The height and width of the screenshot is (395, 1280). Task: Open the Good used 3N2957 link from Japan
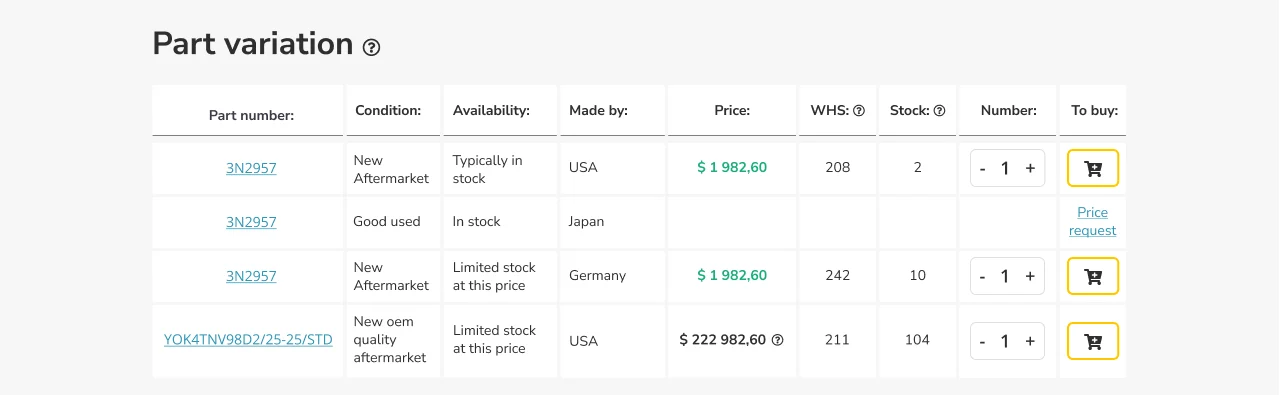[251, 222]
